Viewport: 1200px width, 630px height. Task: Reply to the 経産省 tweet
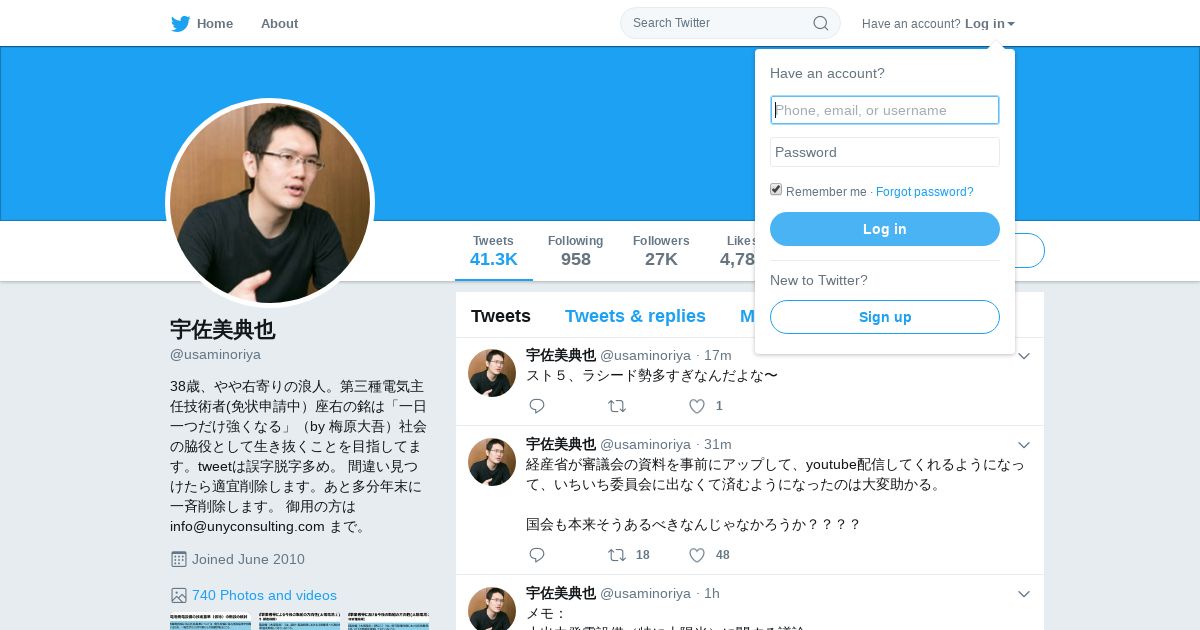pos(537,555)
